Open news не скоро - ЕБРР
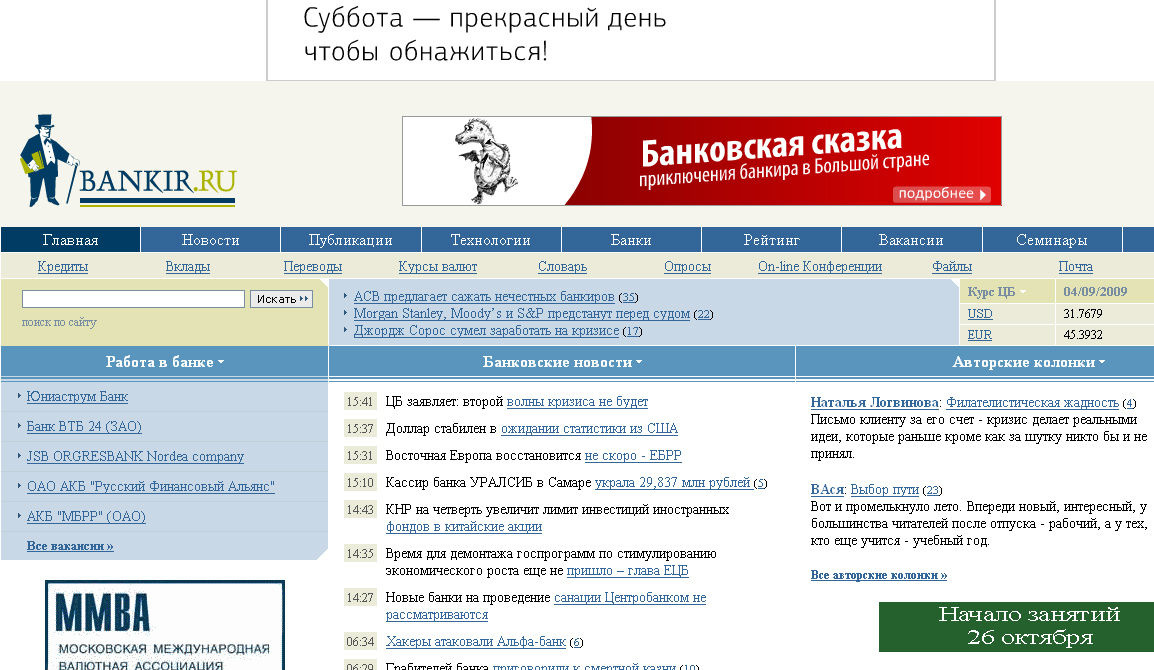1154x670 pixels. (633, 456)
